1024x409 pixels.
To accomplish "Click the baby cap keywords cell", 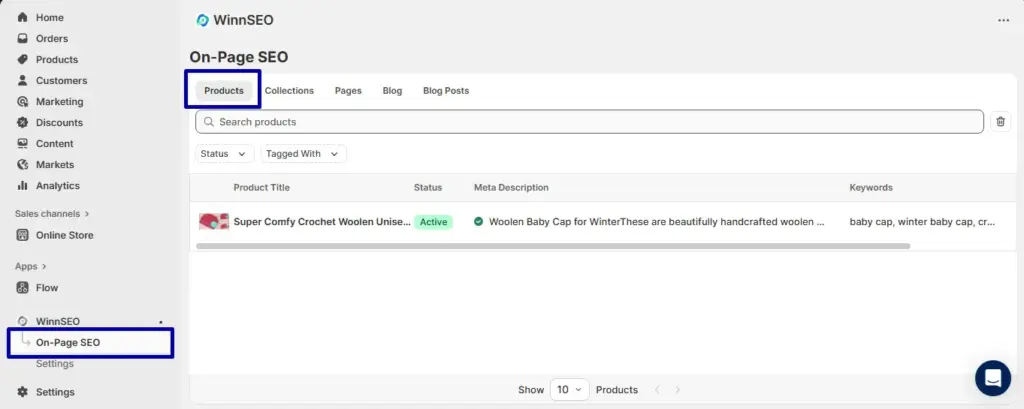I will [x=922, y=221].
